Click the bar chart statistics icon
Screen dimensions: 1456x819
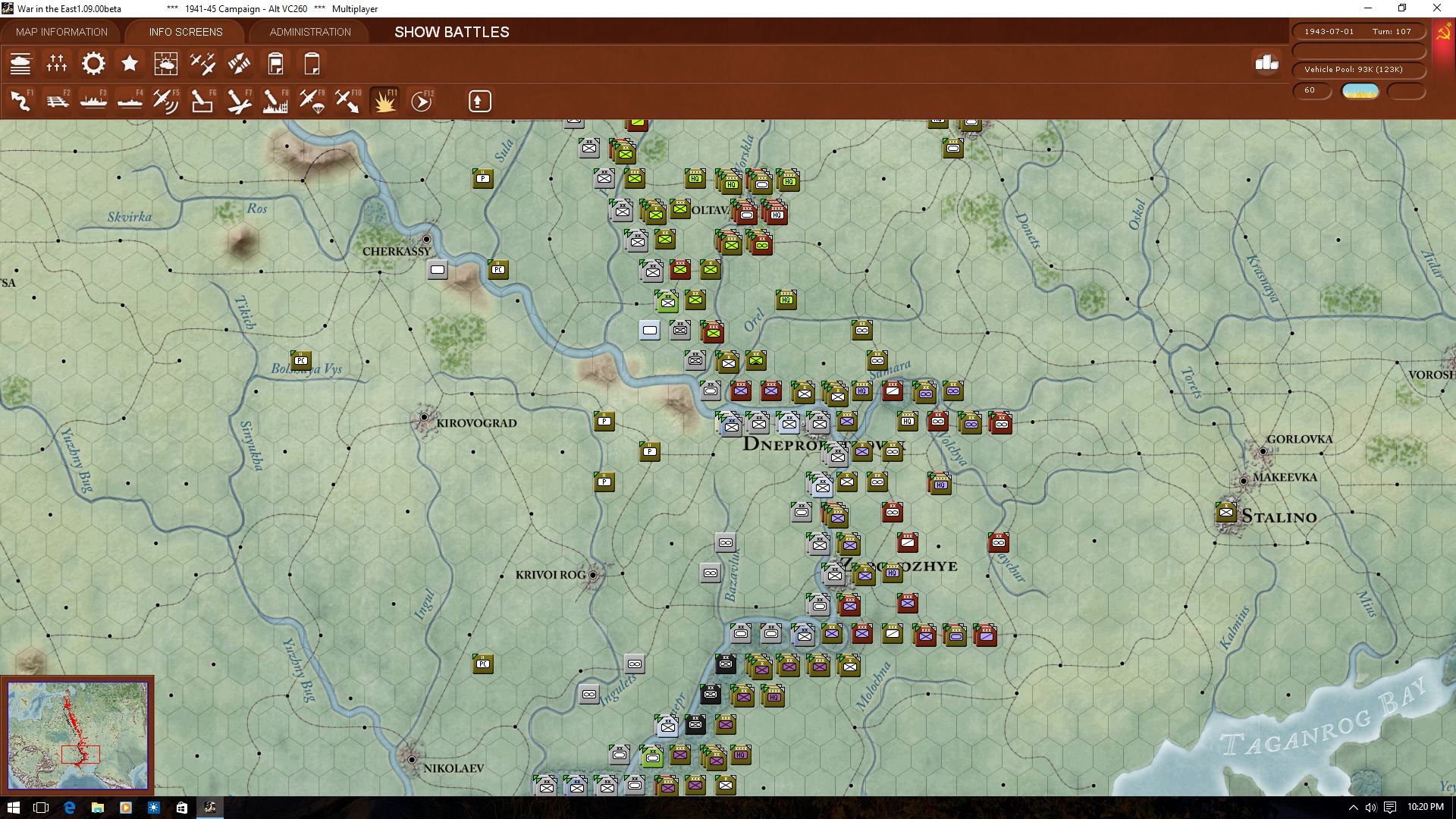[x=1266, y=63]
